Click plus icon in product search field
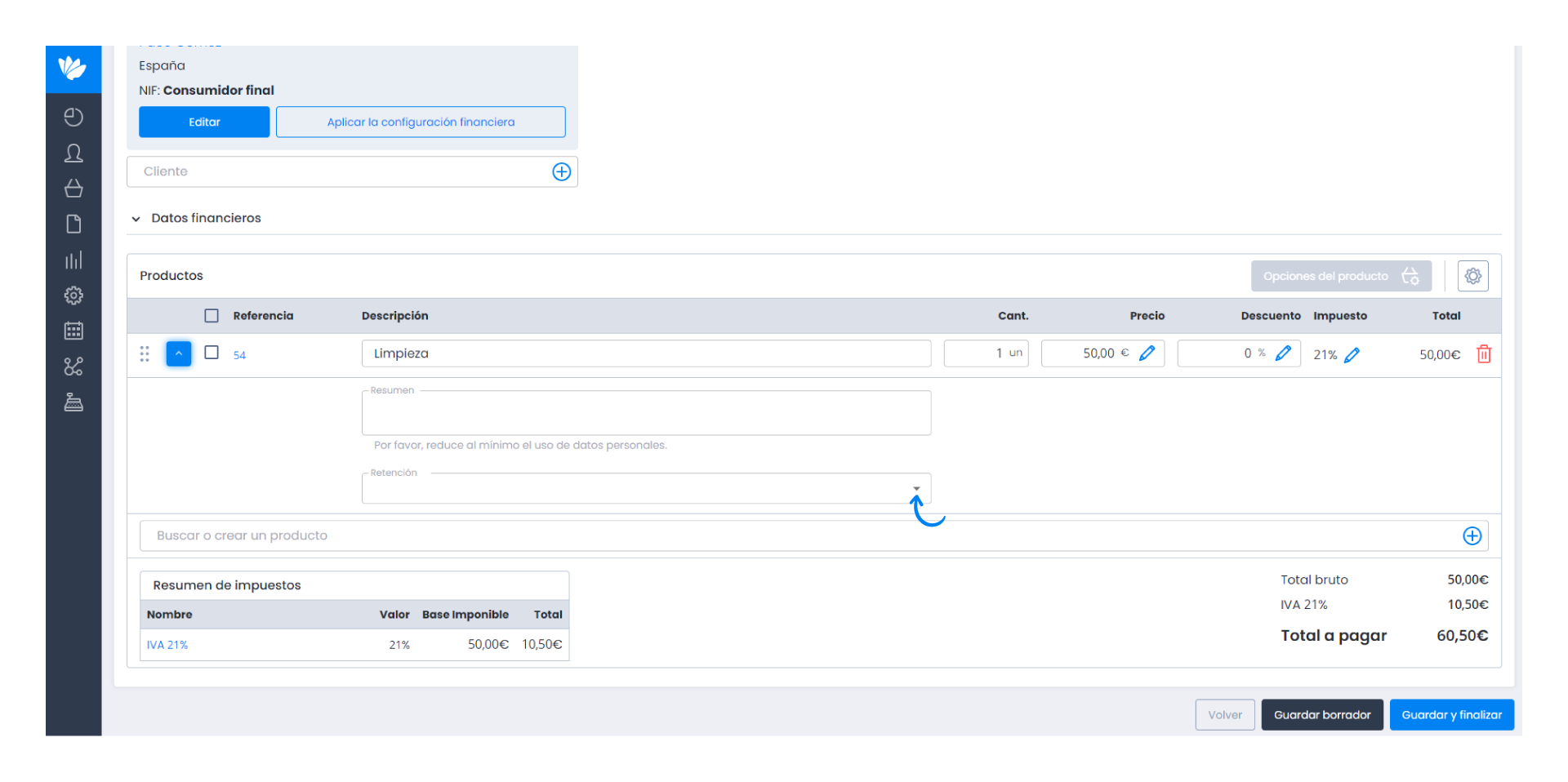1568x782 pixels. [x=1472, y=535]
